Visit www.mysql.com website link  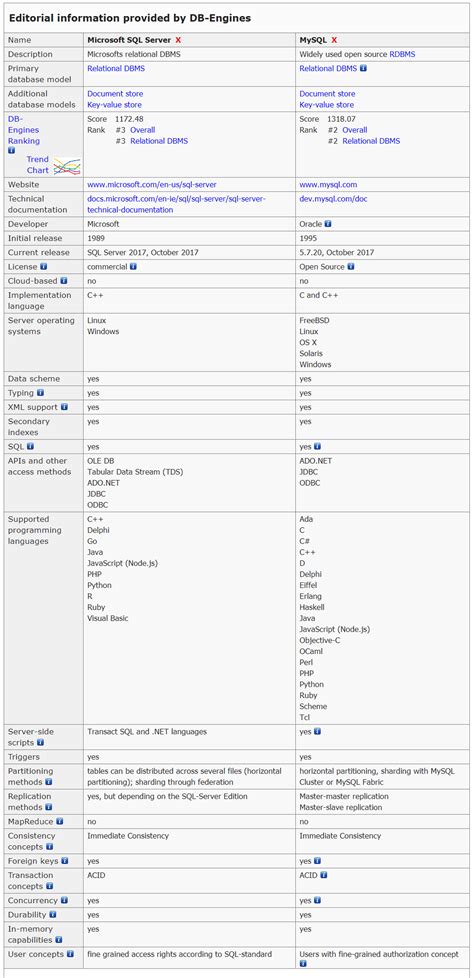[x=328, y=185]
